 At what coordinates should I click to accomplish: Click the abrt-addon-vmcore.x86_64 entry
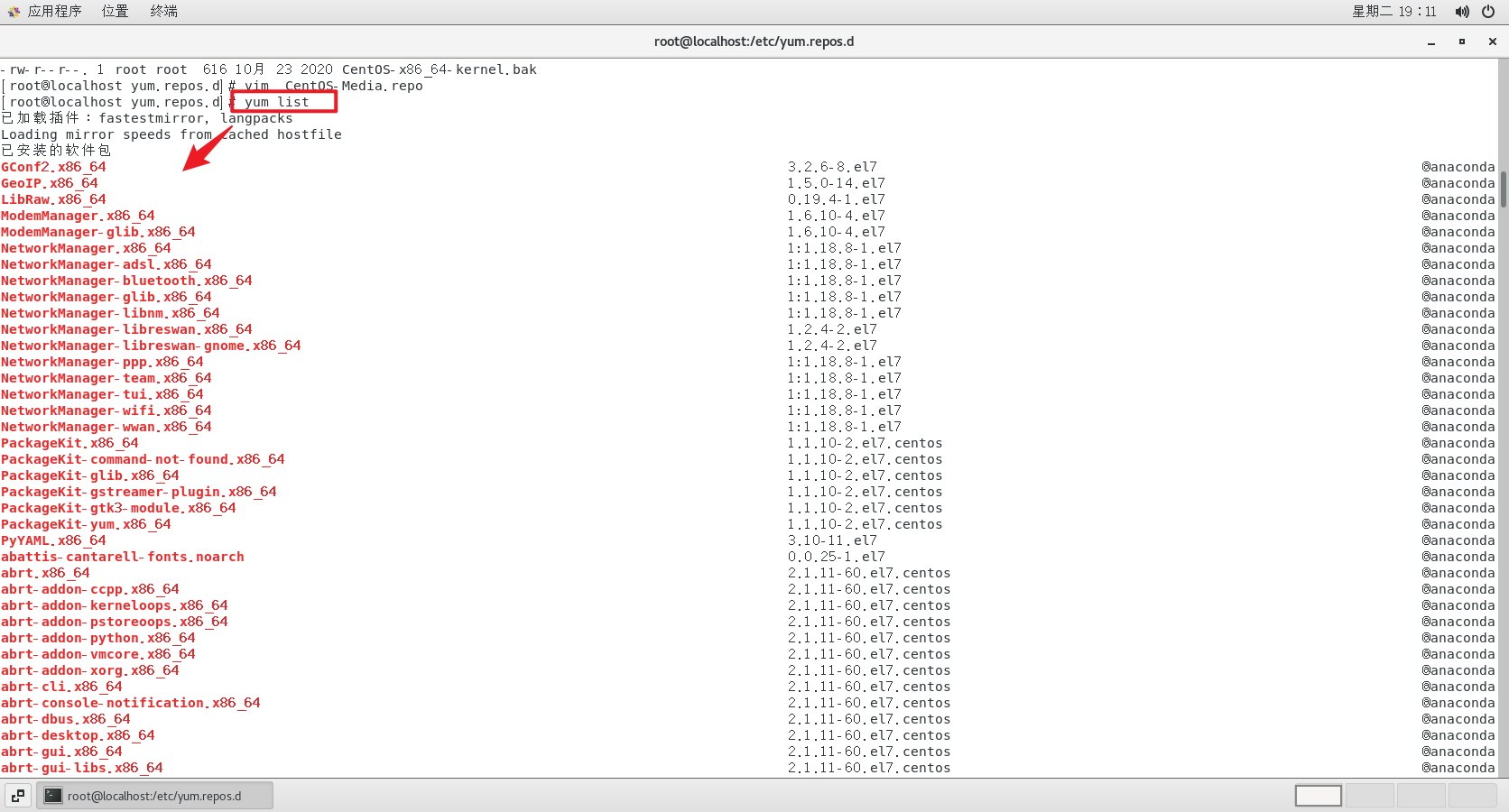(x=98, y=654)
